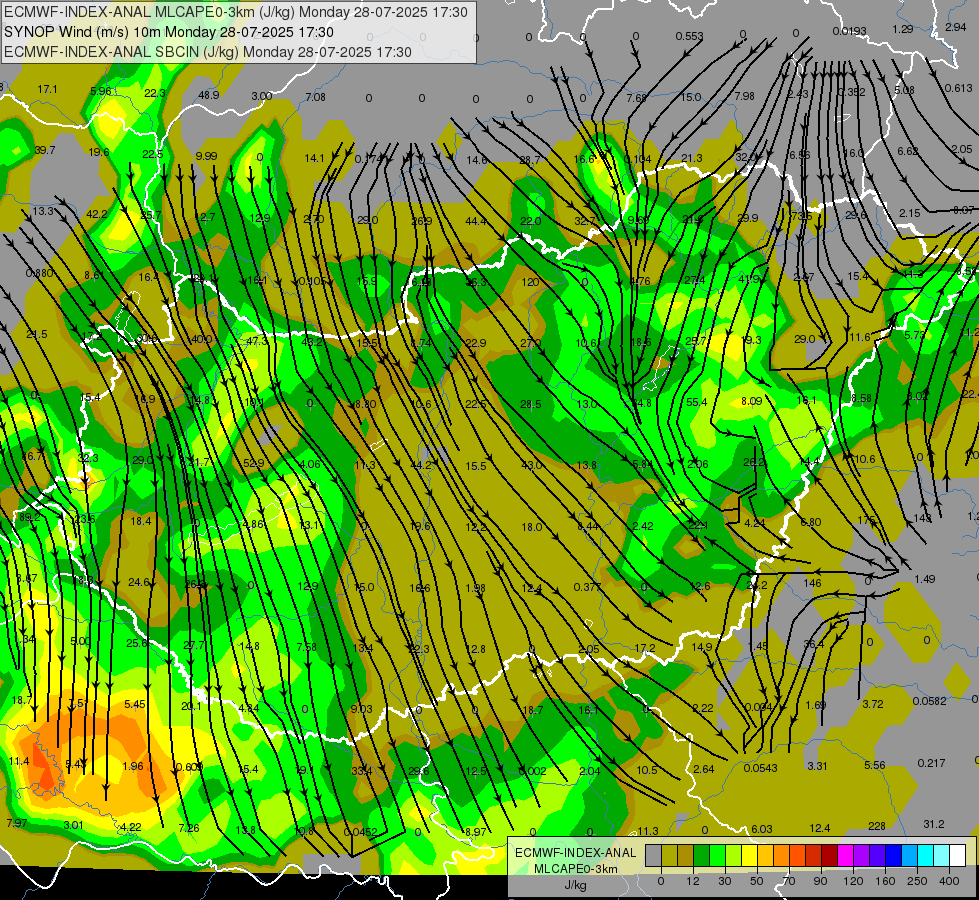The image size is (979, 900).
Task: Click the map value 3.00
Action: (262, 96)
